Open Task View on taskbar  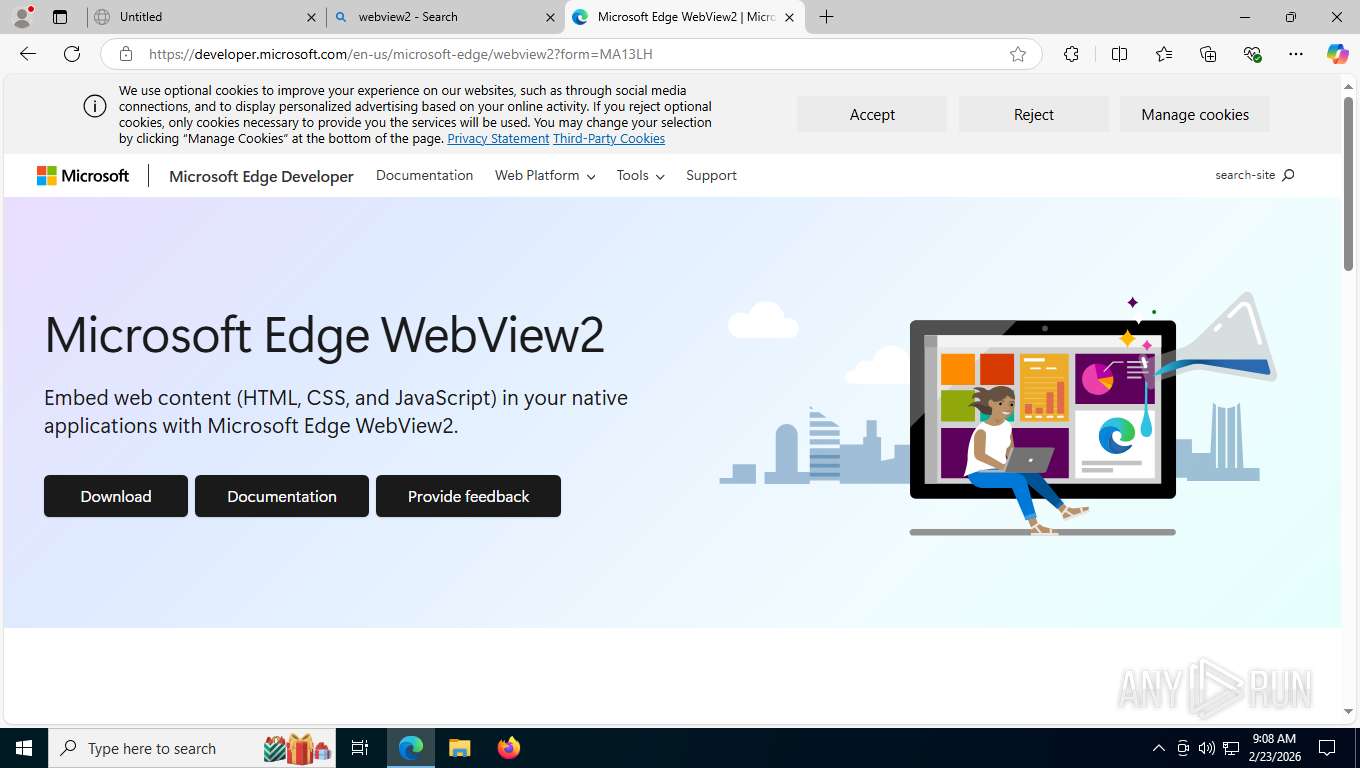pyautogui.click(x=360, y=748)
